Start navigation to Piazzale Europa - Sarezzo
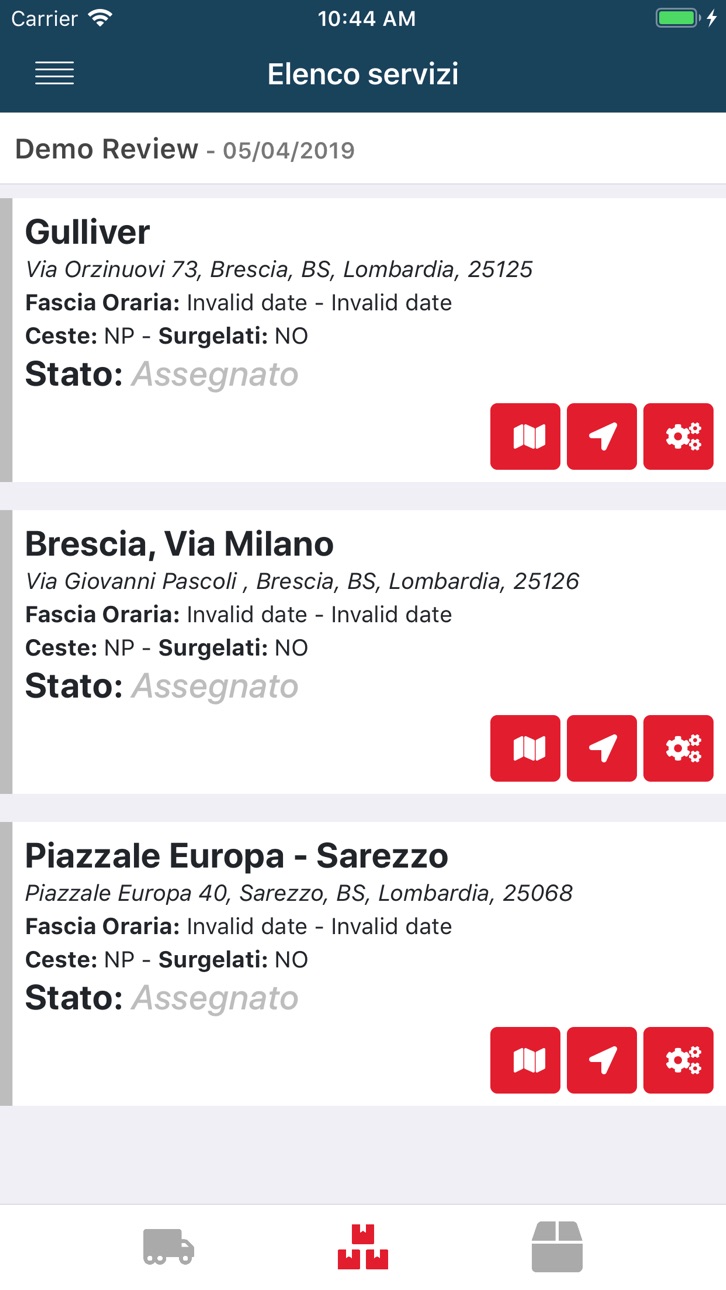Viewport: 726px width, 1290px height. 602,1060
